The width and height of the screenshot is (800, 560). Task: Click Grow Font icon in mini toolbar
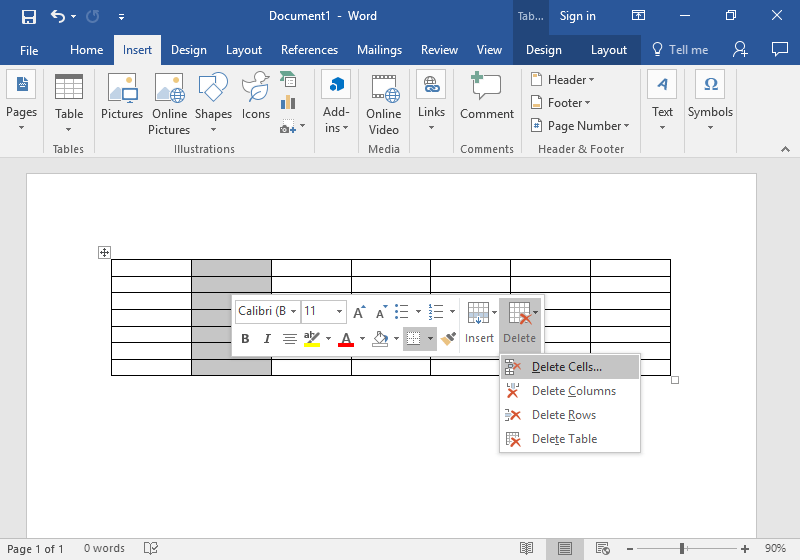click(x=359, y=312)
